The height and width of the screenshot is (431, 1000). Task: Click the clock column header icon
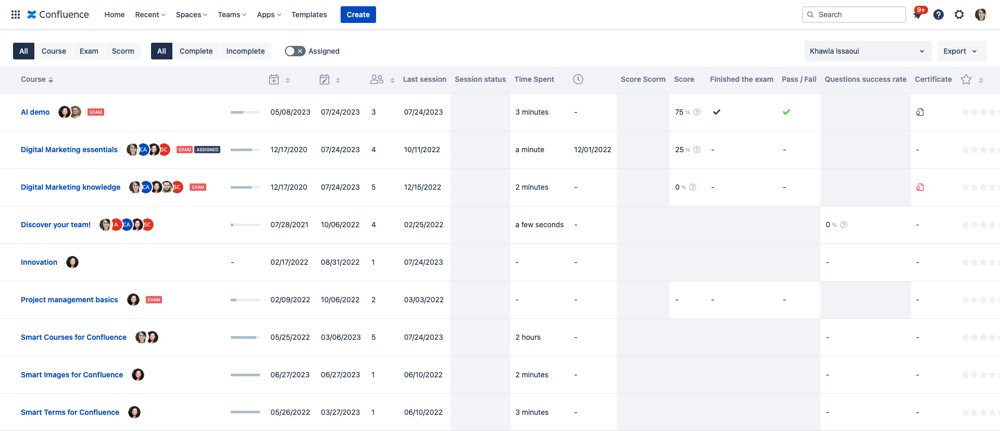coord(578,80)
